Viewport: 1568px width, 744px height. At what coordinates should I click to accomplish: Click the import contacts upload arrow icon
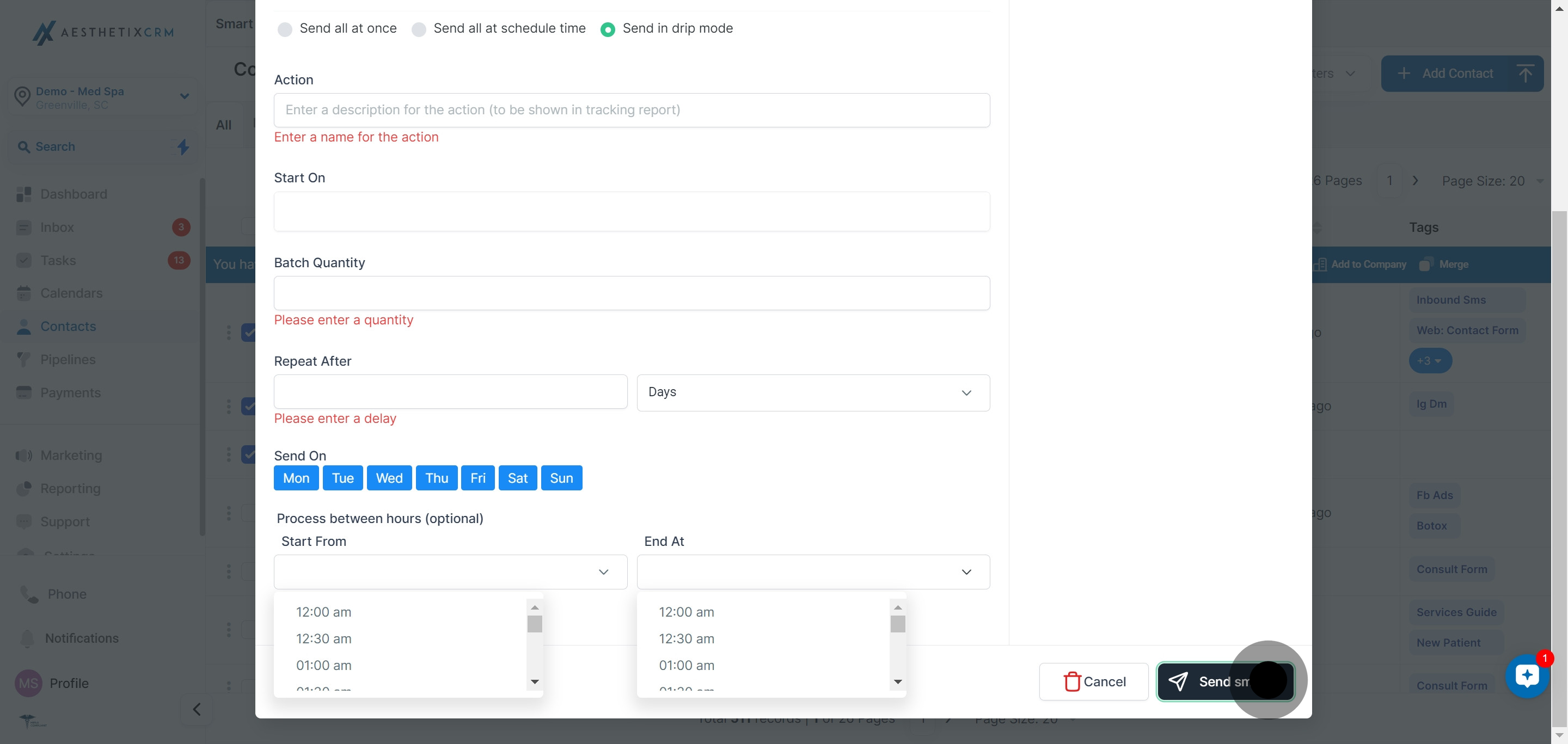(x=1525, y=73)
